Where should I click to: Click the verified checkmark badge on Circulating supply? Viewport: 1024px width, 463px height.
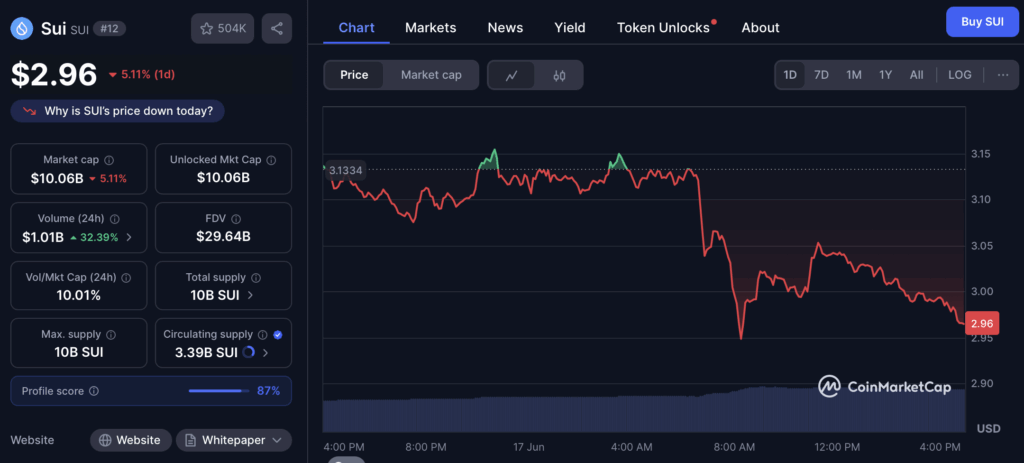pyautogui.click(x=278, y=334)
